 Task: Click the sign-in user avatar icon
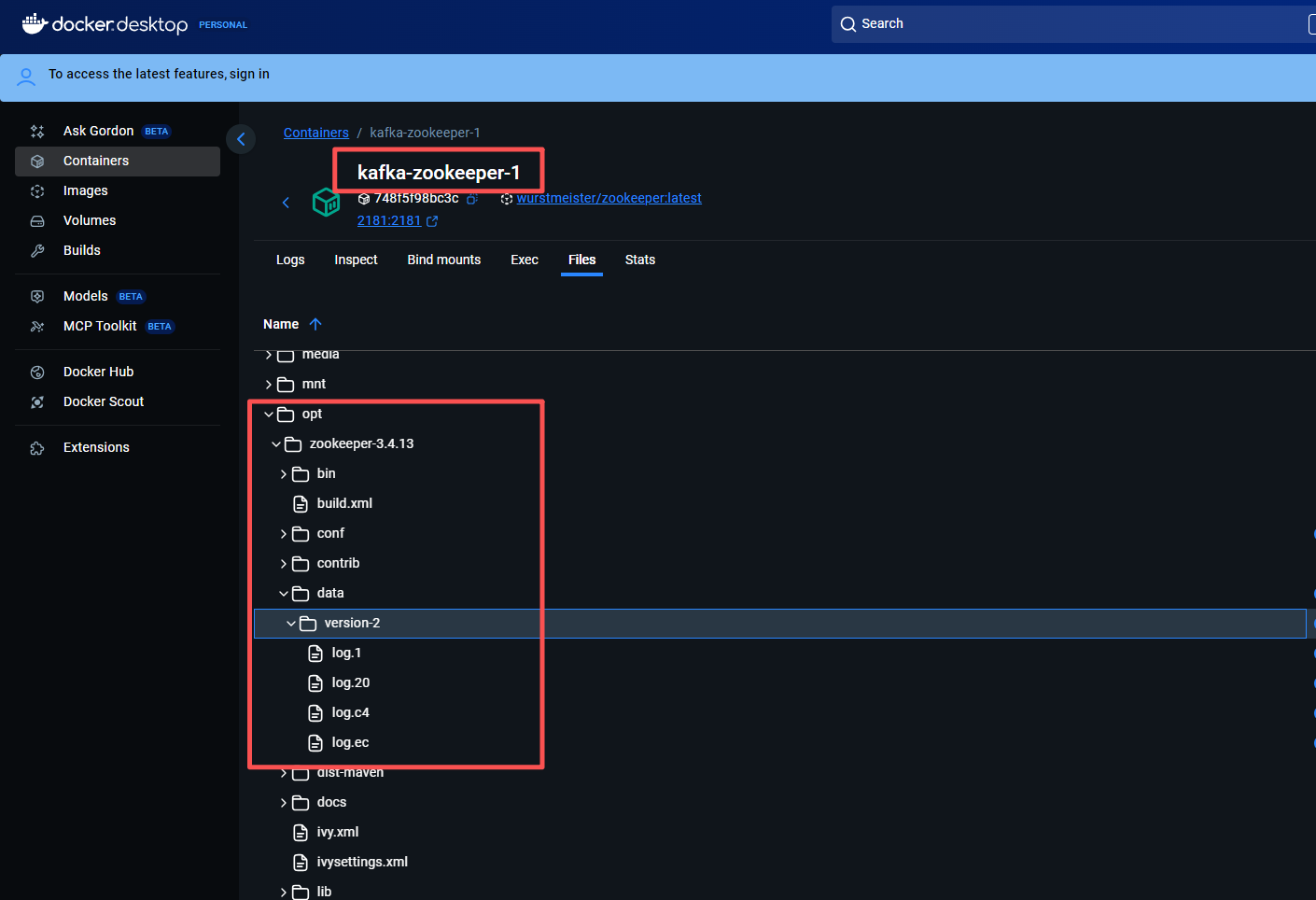point(26,77)
